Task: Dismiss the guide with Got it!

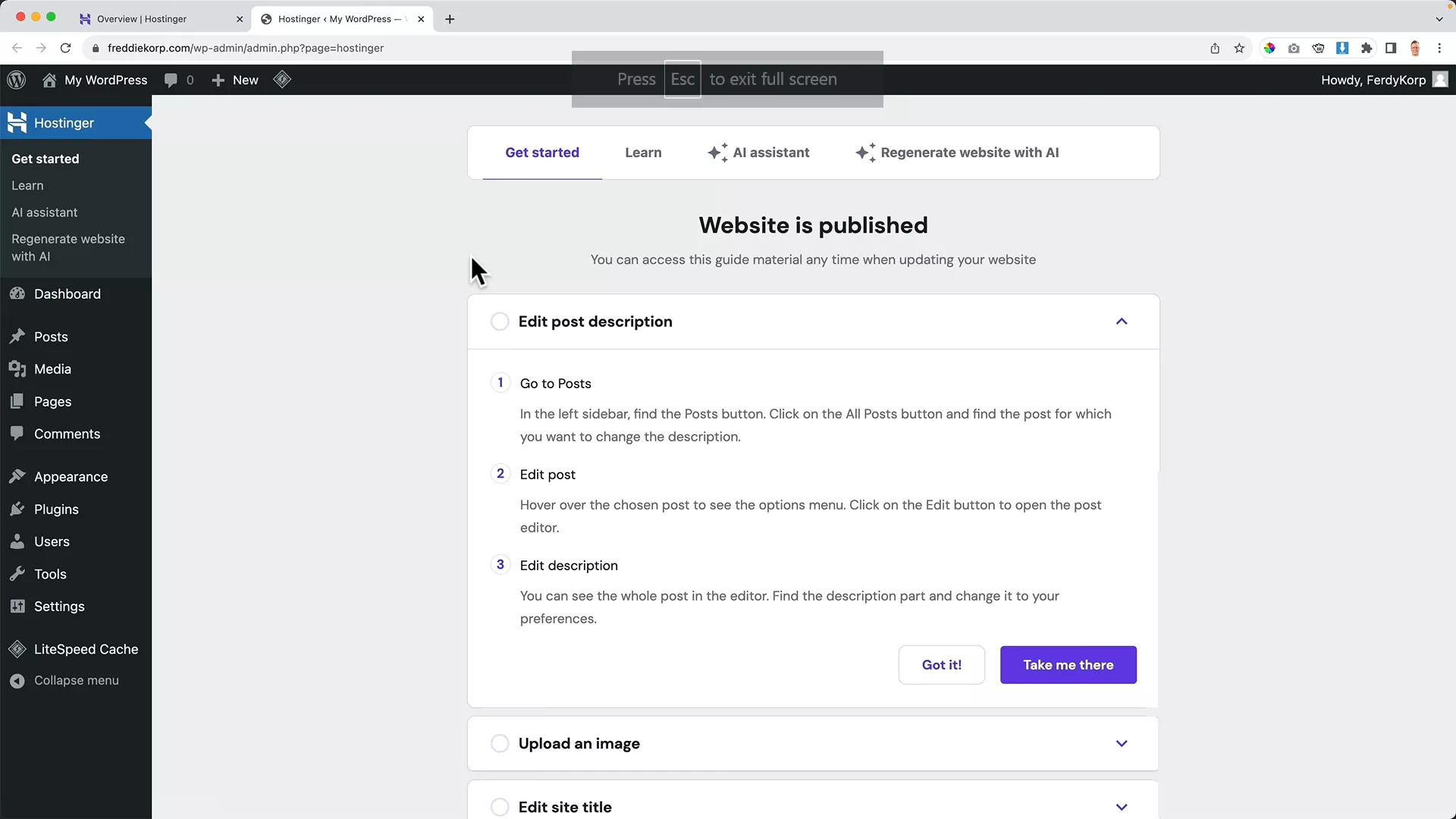Action: [x=941, y=664]
